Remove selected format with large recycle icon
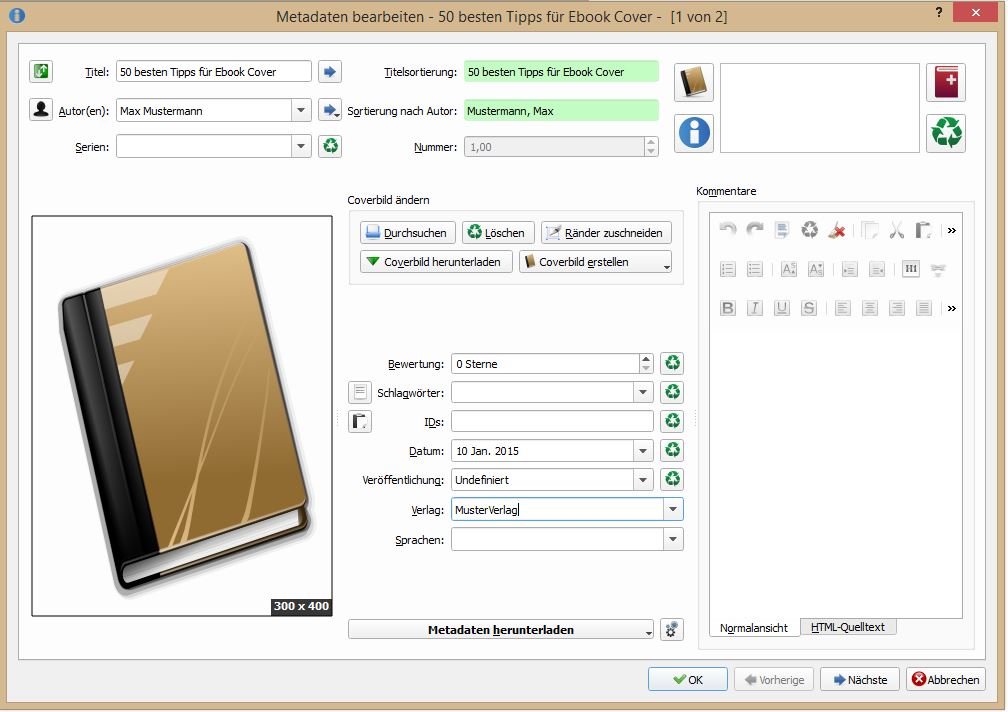This screenshot has width=1008, height=712. pos(946,133)
